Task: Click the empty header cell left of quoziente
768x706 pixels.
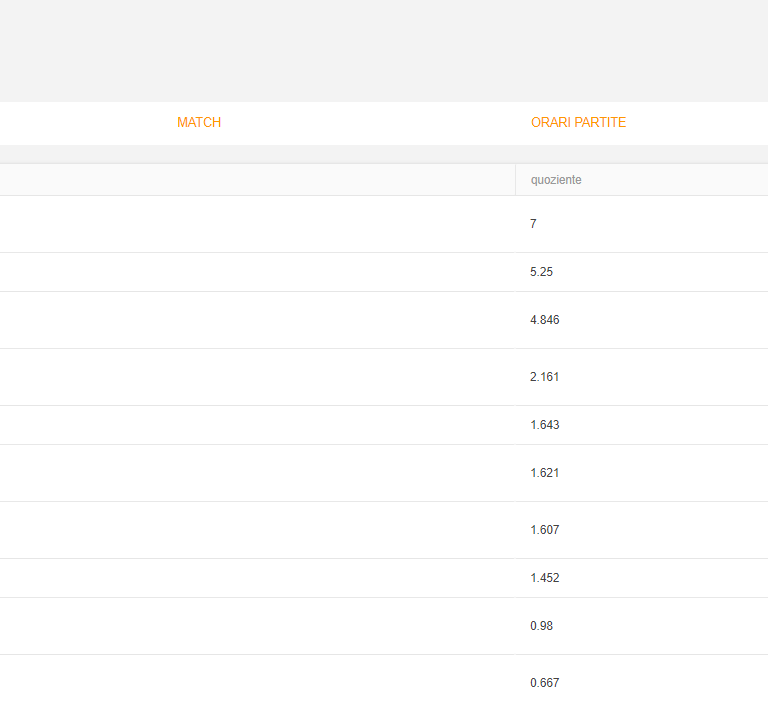Action: point(258,180)
